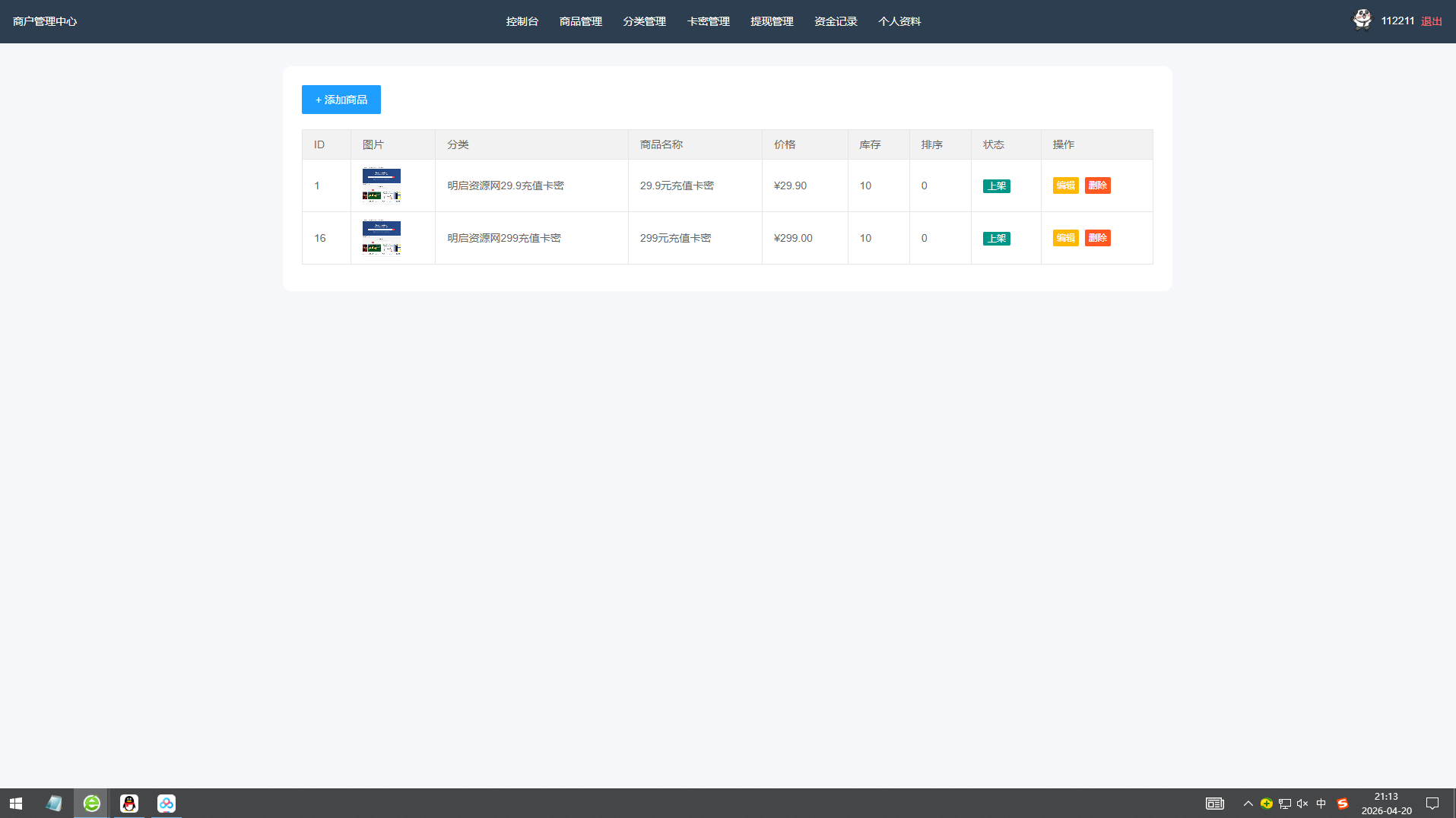Screen dimensions: 1456x818
Task: Open the Baidu Netdisk taskbar icon
Action: pyautogui.click(x=167, y=804)
